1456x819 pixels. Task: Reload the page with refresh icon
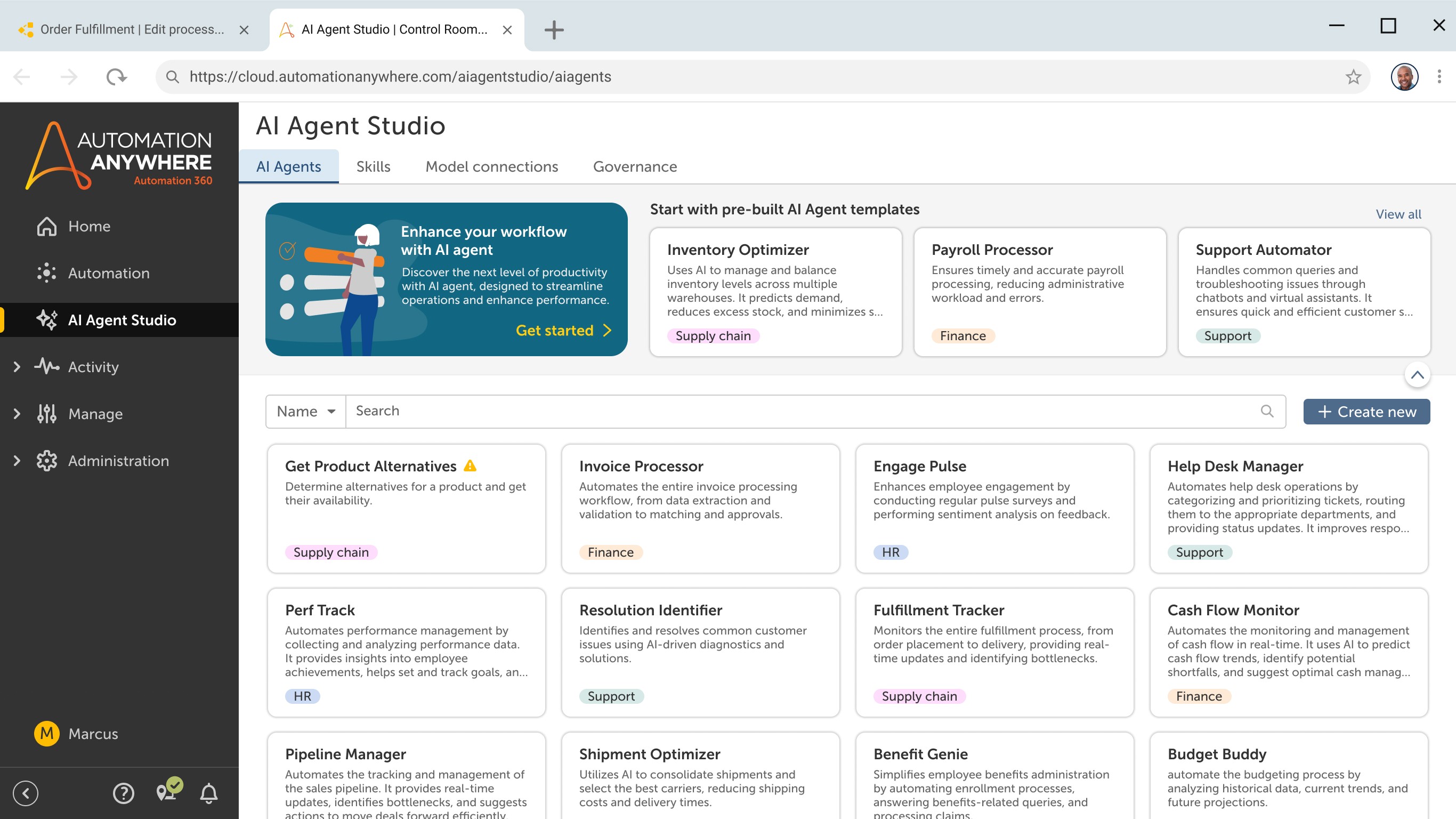pyautogui.click(x=116, y=77)
